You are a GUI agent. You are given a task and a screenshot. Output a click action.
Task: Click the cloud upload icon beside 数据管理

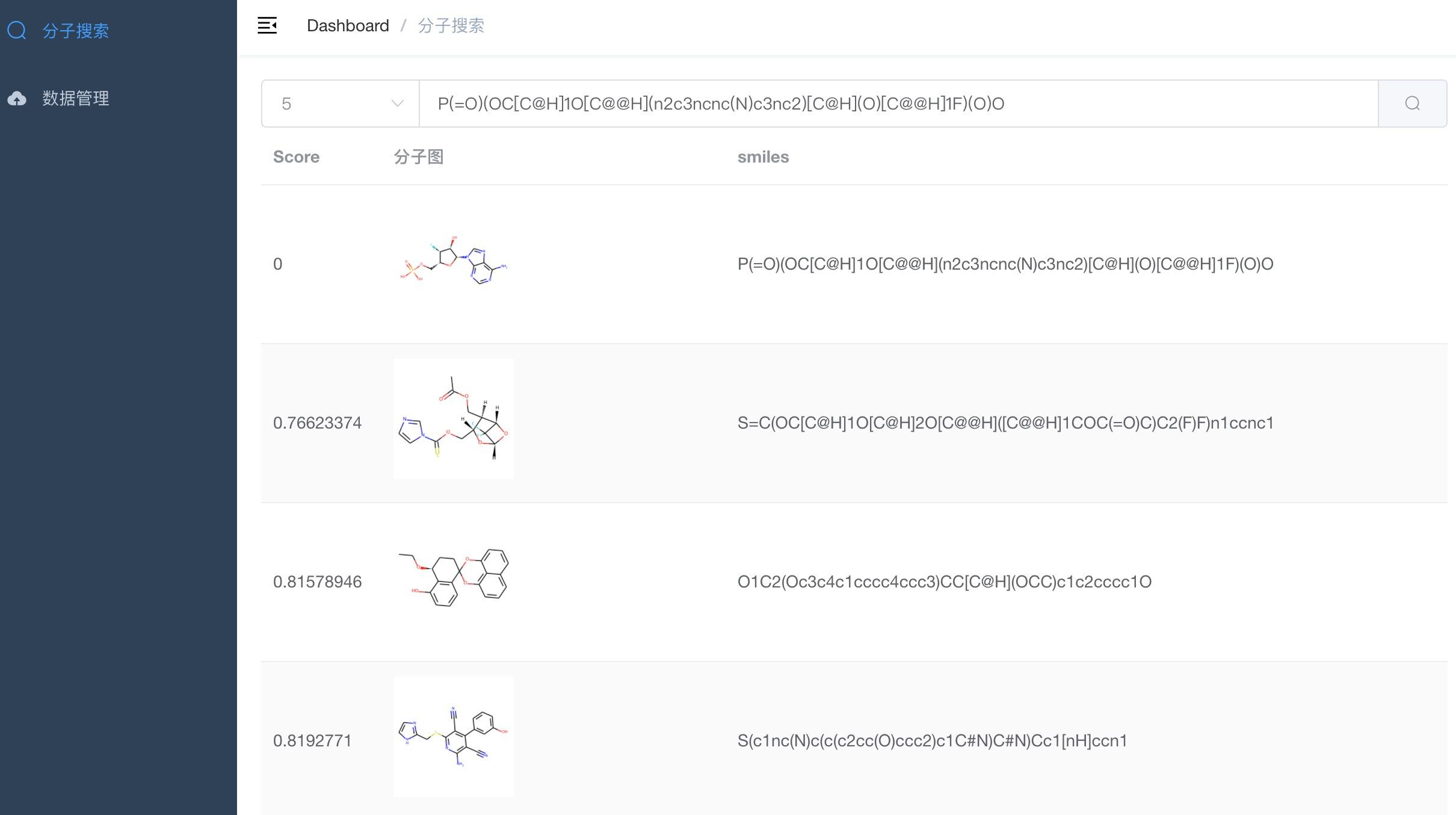[17, 98]
